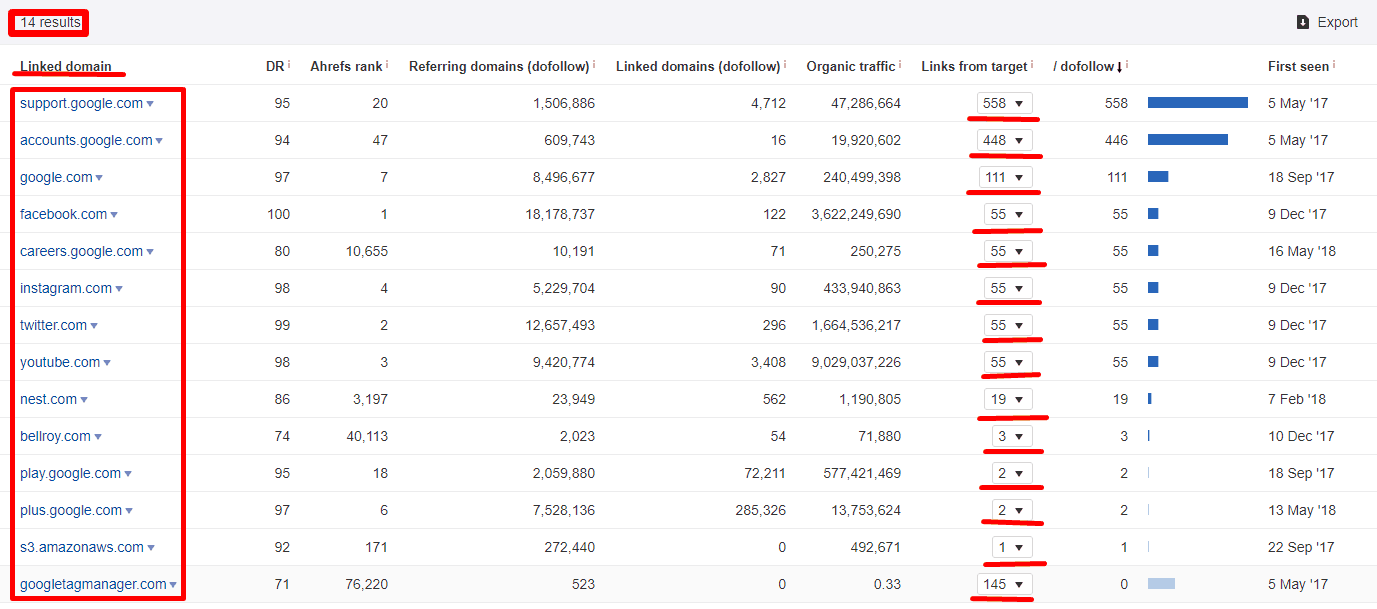Viewport: 1377px width, 609px height.
Task: Click the dofollow bar for support.google.com
Action: (x=1198, y=103)
